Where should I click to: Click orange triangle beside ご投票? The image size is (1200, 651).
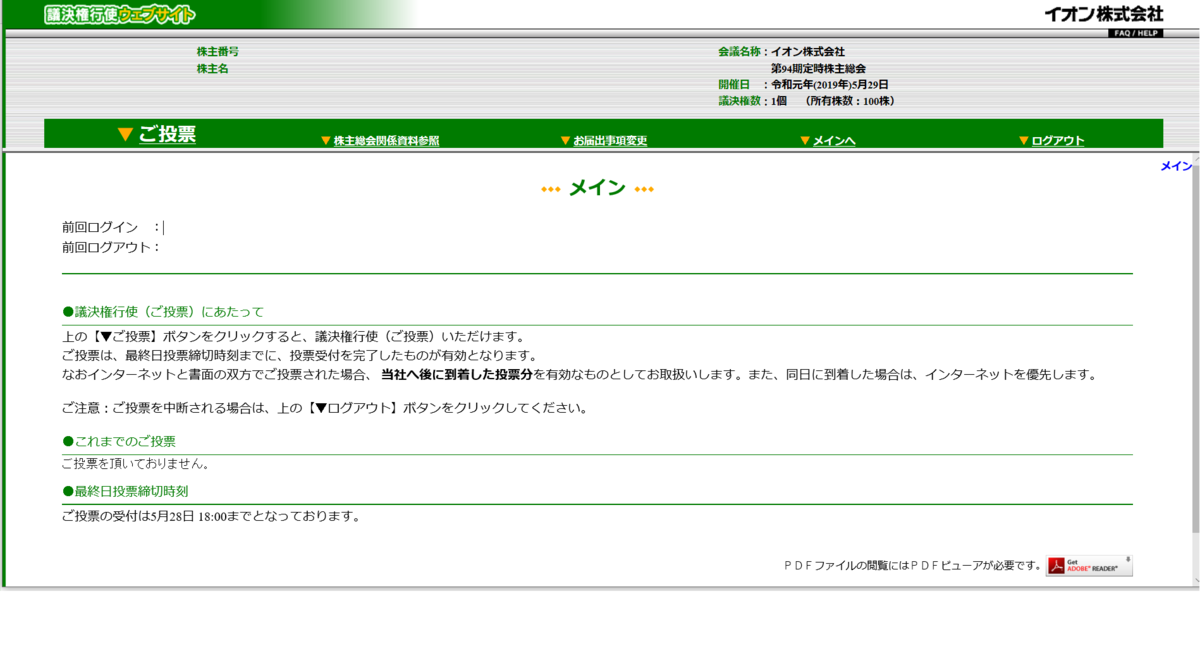tap(125, 134)
